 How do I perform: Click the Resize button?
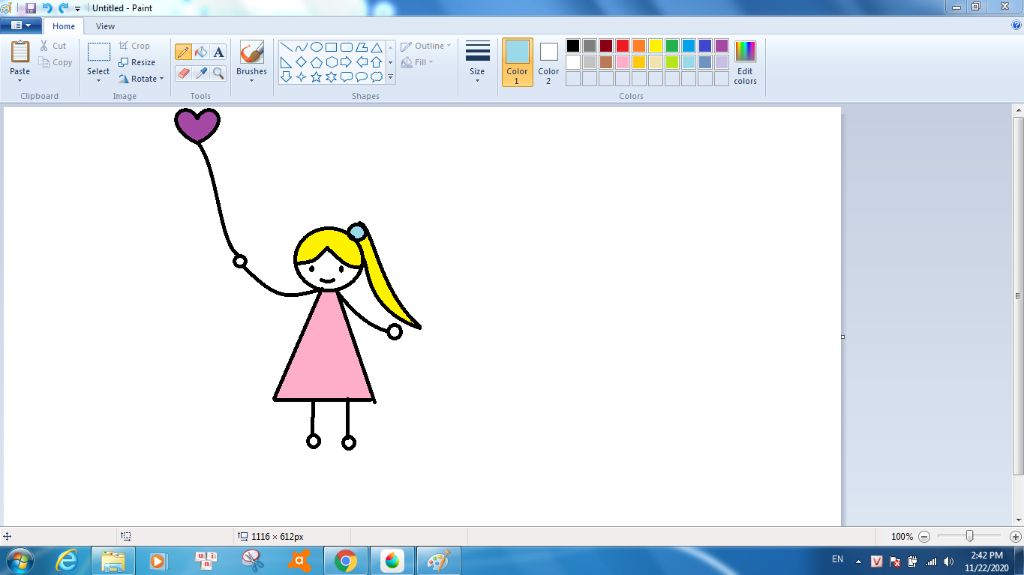coord(137,62)
